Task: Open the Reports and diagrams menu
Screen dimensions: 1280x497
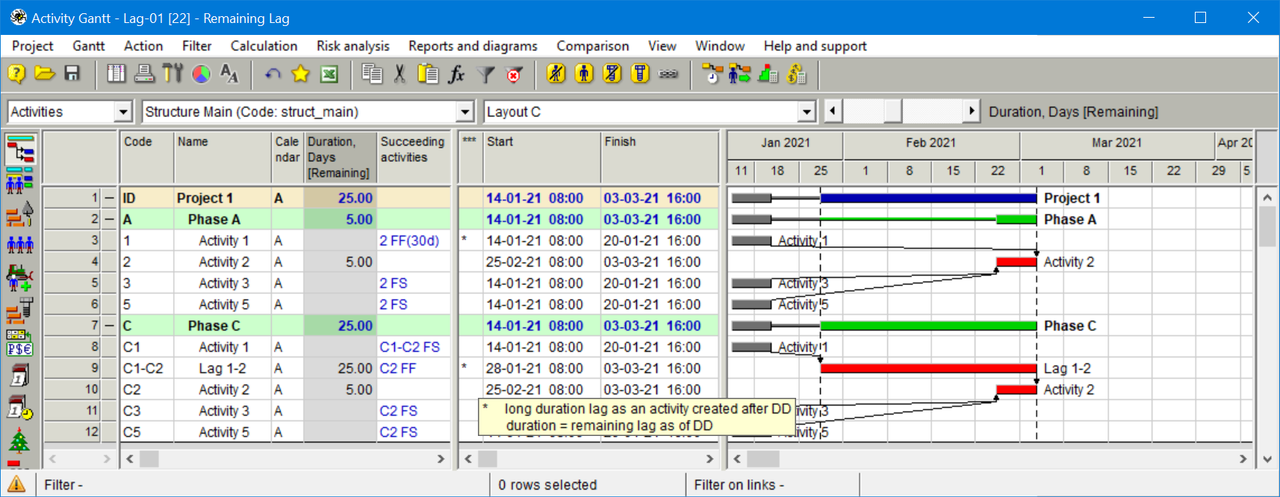Action: click(x=473, y=46)
